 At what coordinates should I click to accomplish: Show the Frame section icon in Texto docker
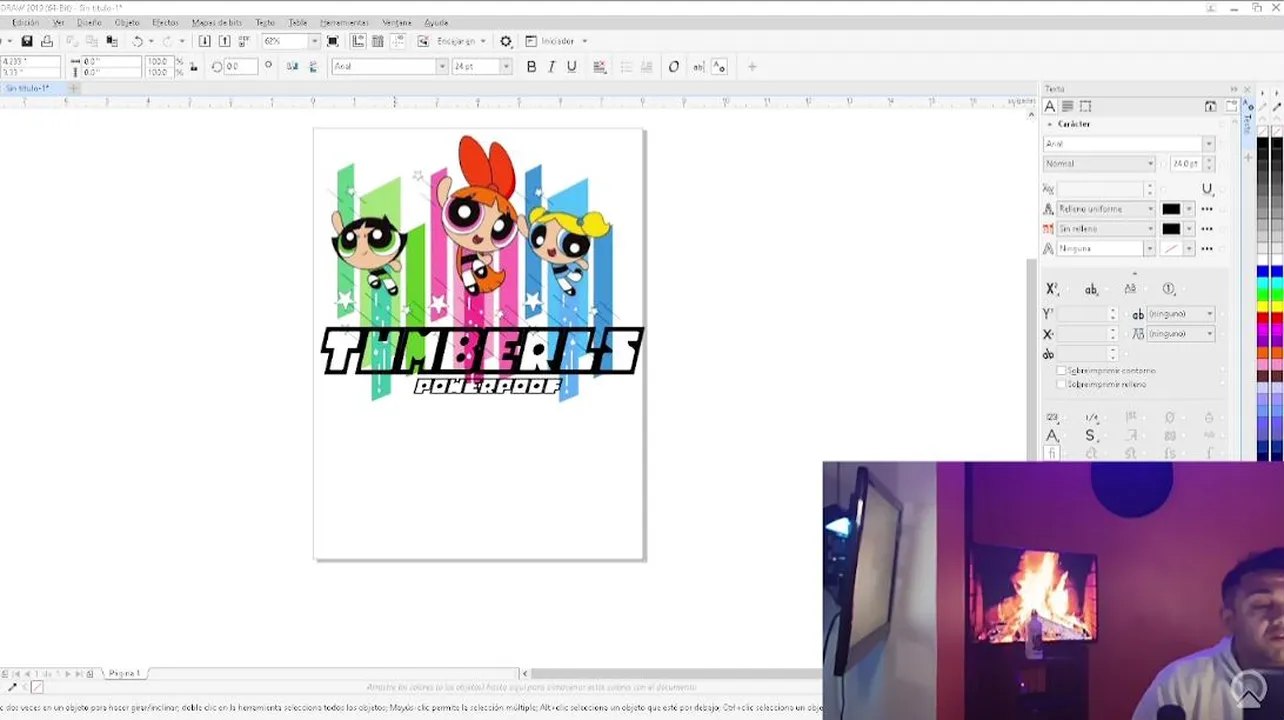(x=1086, y=106)
